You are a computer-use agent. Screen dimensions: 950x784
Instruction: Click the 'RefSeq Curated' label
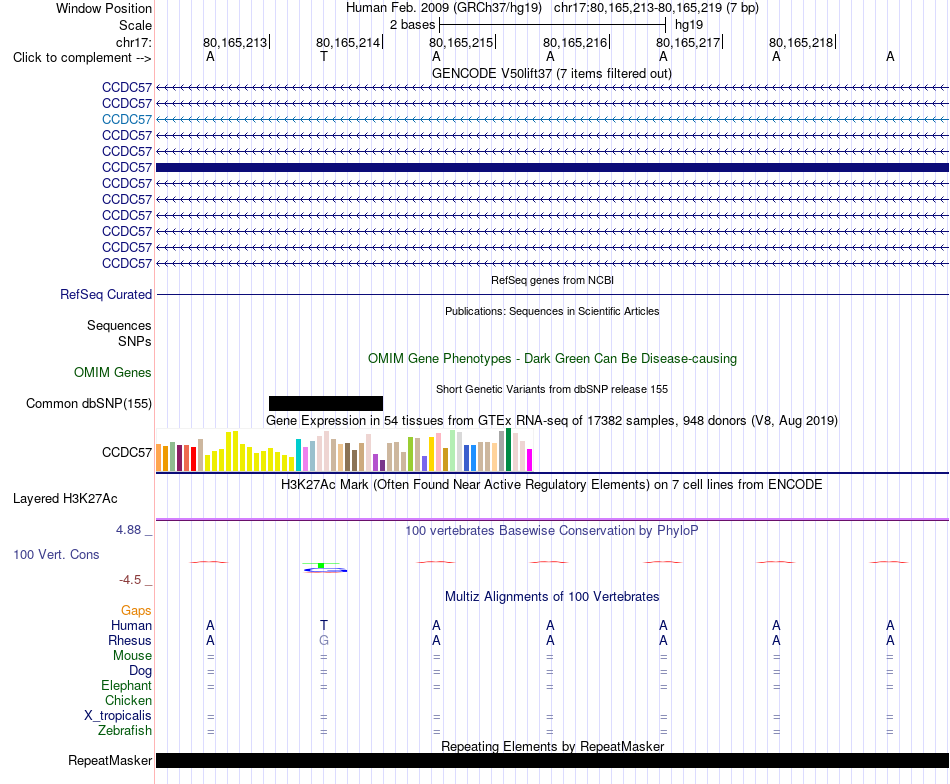pos(106,294)
